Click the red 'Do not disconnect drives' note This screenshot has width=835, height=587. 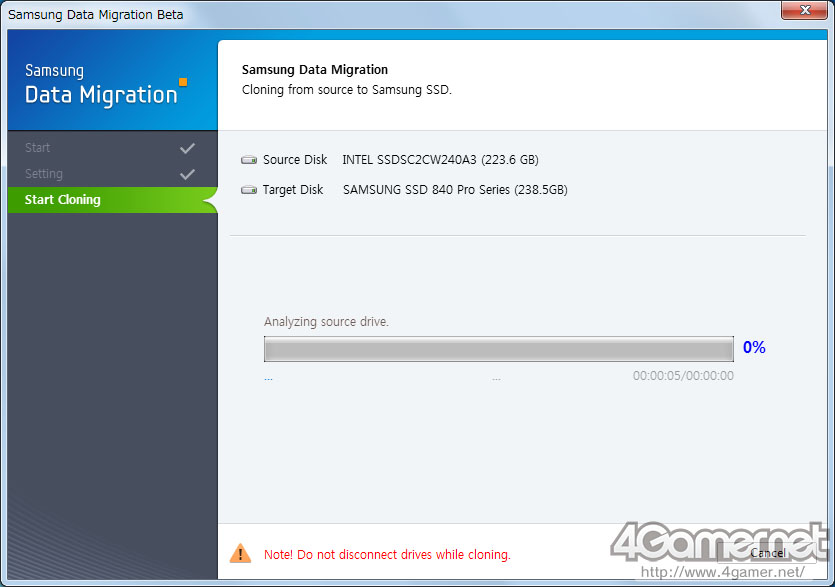pyautogui.click(x=387, y=555)
